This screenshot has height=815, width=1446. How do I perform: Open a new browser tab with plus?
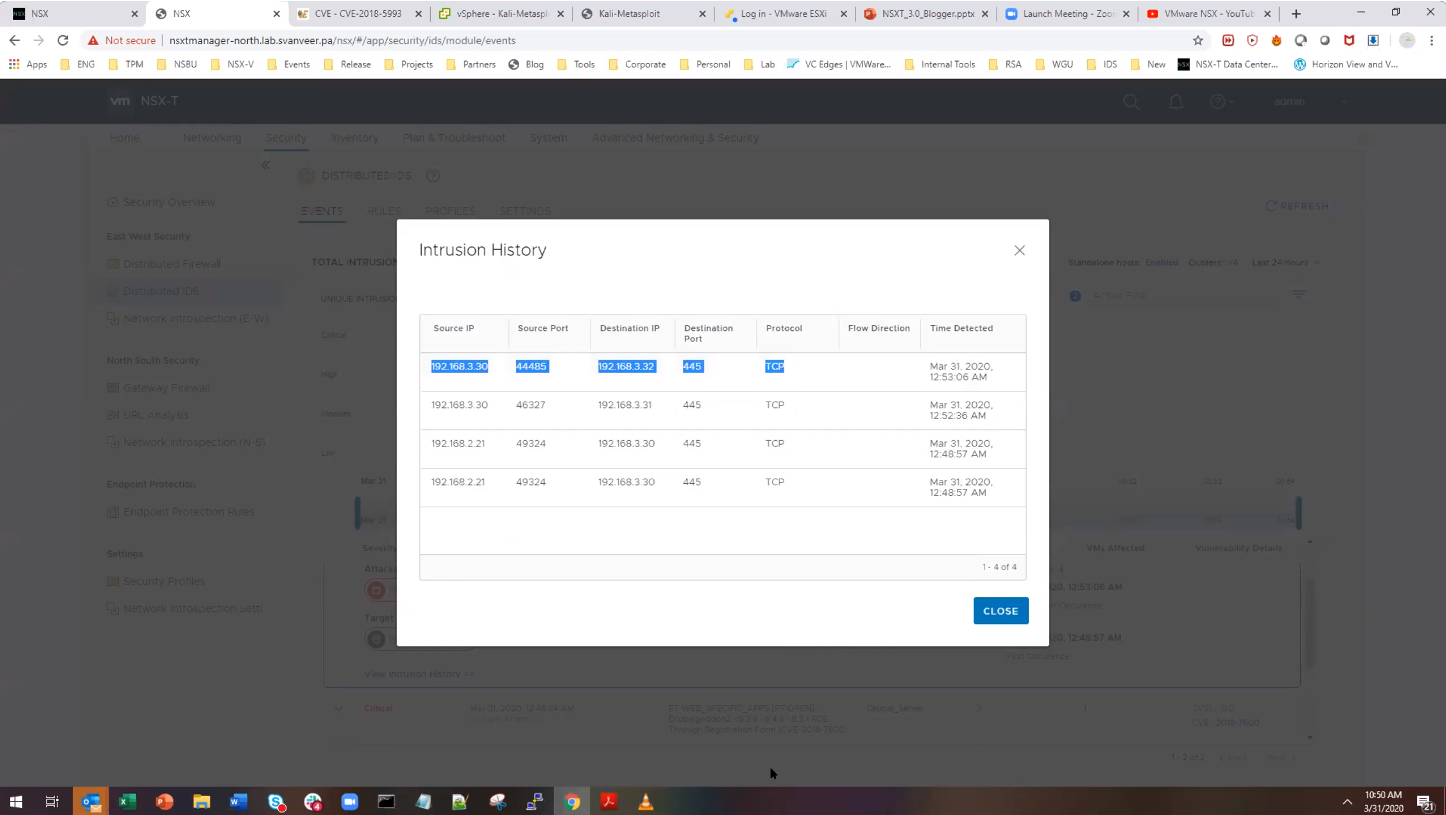tap(1296, 14)
